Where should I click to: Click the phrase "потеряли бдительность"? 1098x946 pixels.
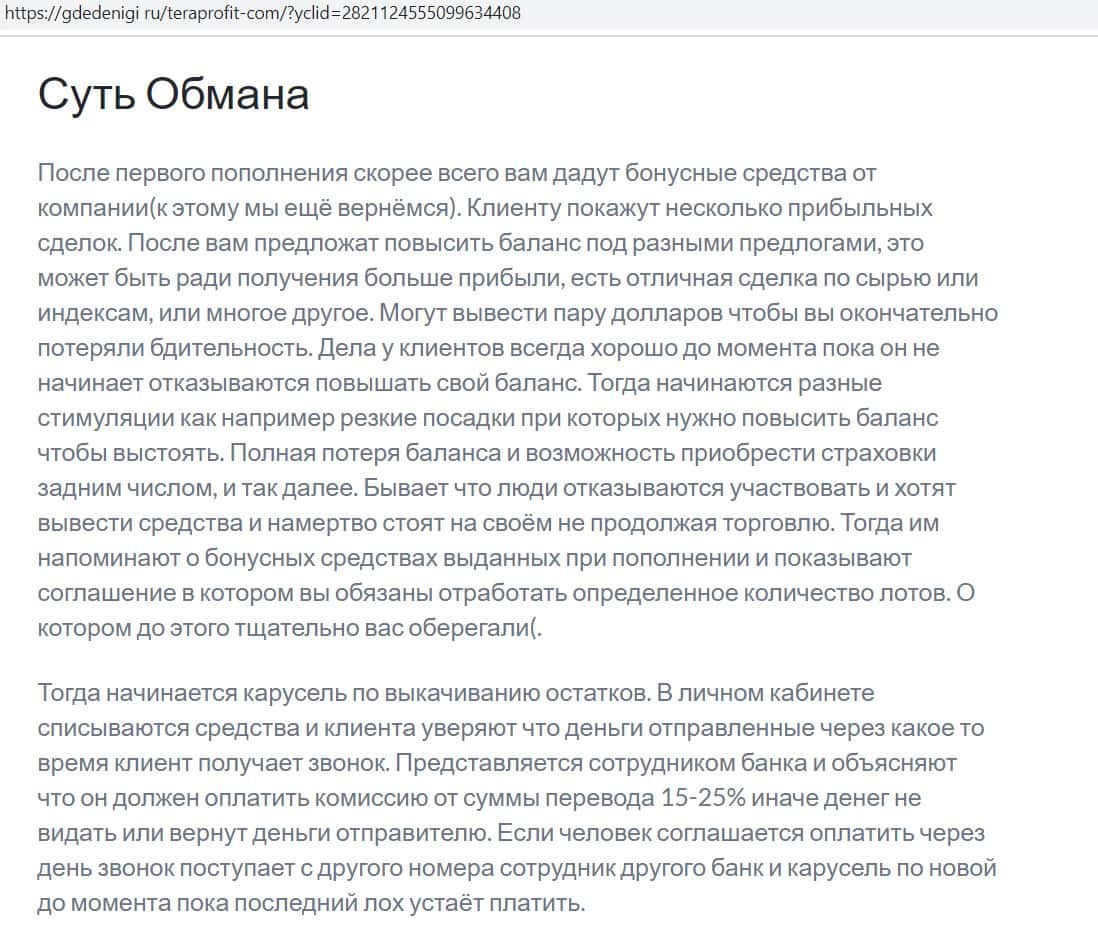174,348
